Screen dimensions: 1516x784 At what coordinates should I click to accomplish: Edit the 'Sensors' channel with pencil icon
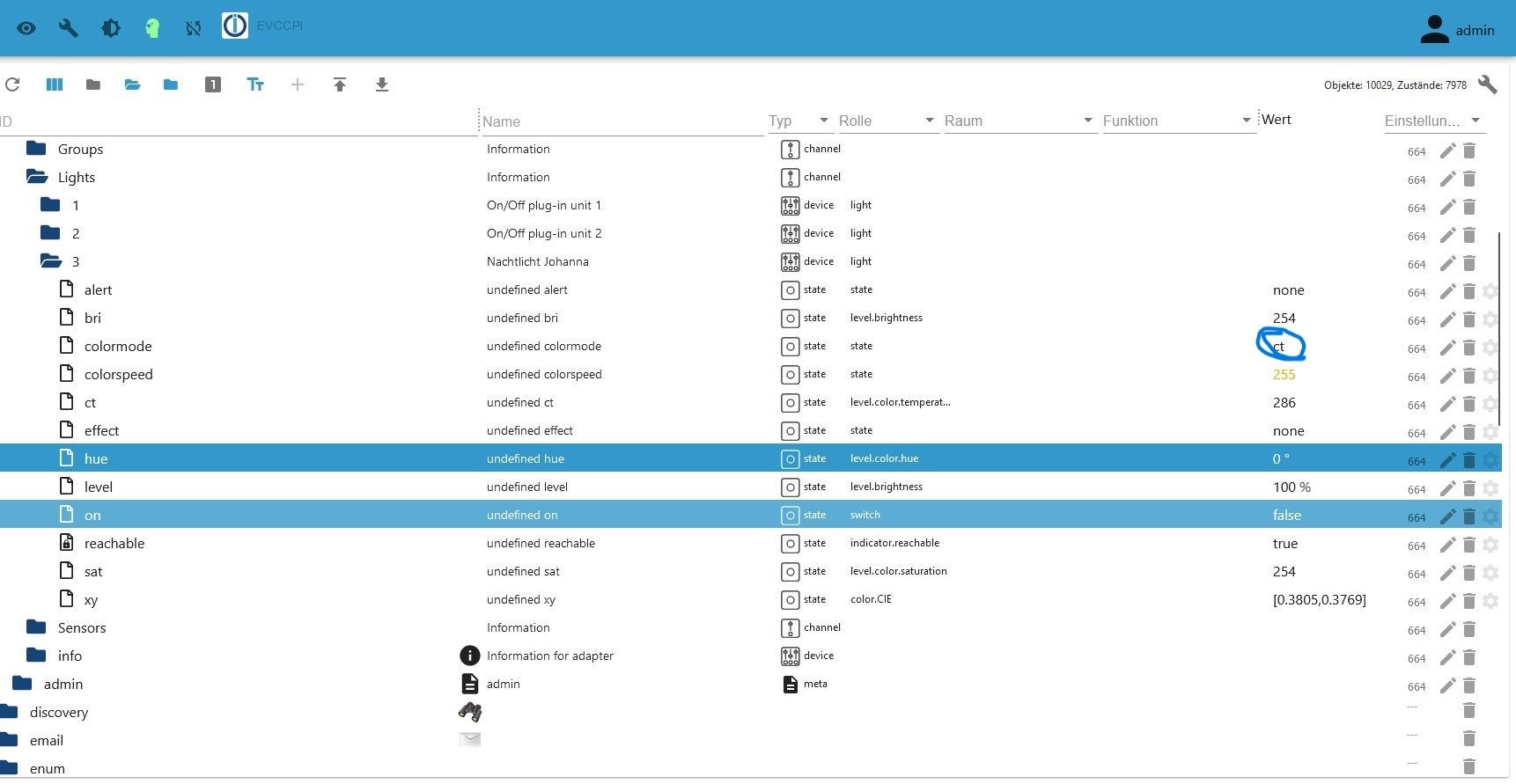[1447, 629]
